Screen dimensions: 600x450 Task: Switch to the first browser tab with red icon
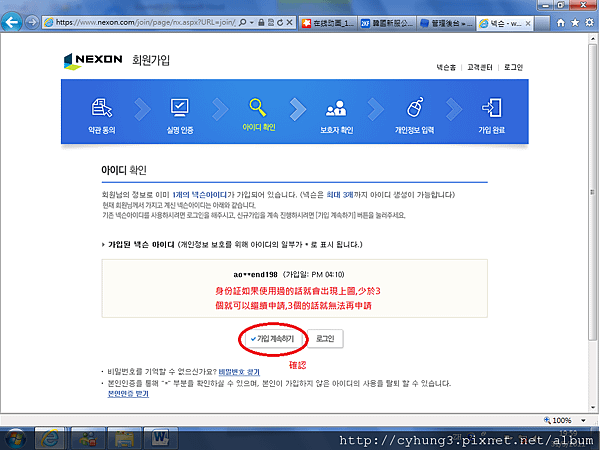[328, 23]
